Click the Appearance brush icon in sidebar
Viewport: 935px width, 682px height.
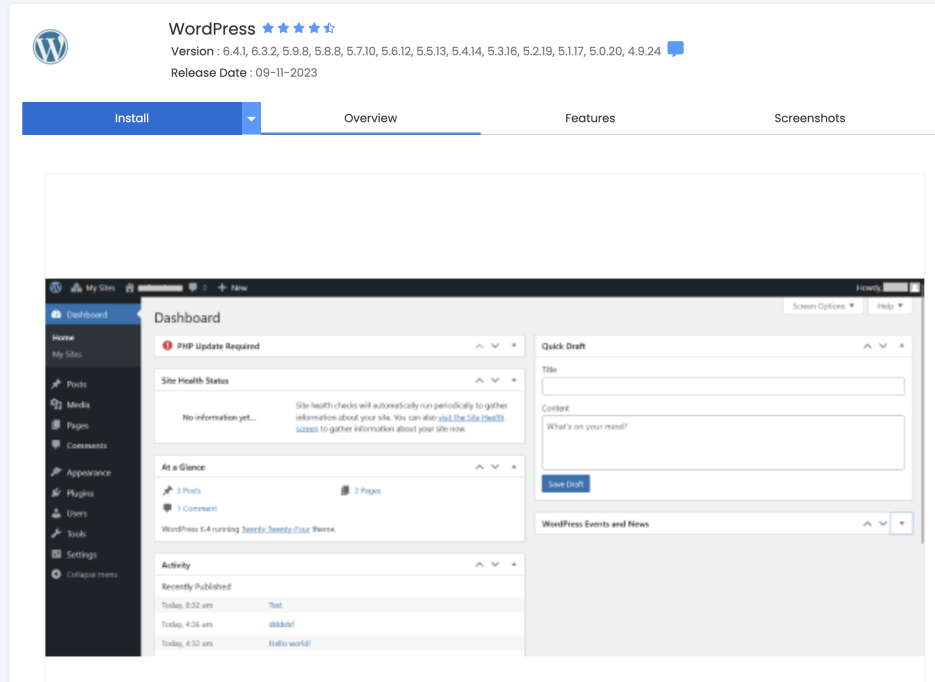coord(56,472)
